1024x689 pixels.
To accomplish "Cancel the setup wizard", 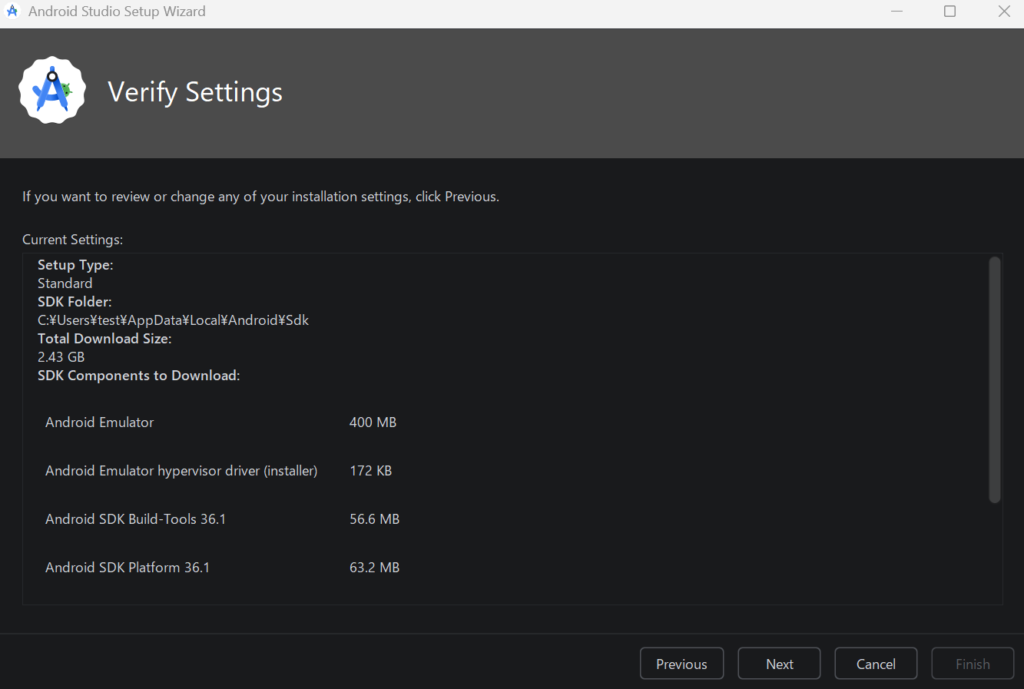I will [x=875, y=664].
